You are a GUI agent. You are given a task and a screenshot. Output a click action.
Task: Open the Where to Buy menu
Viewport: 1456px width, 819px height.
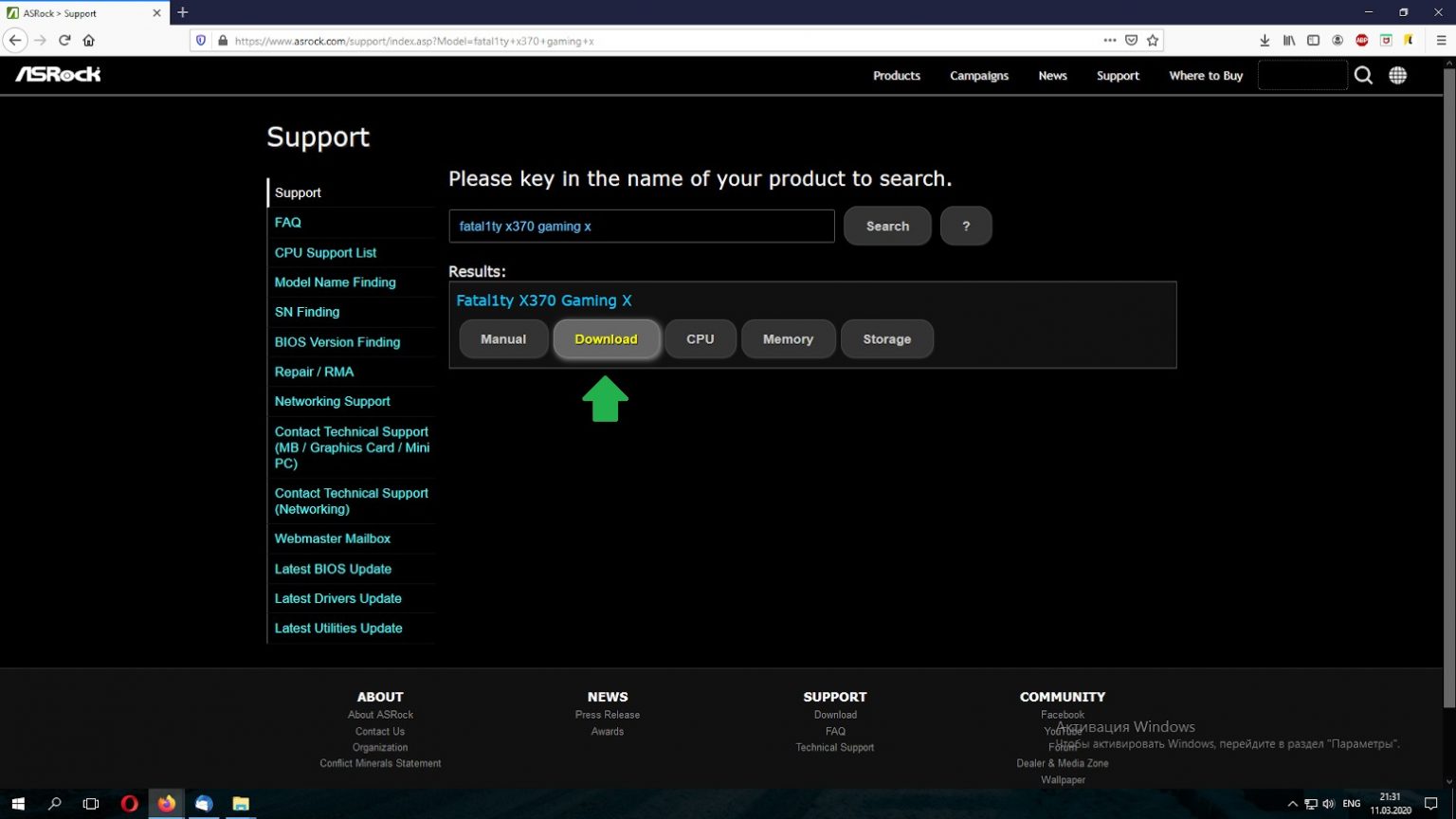pyautogui.click(x=1206, y=76)
